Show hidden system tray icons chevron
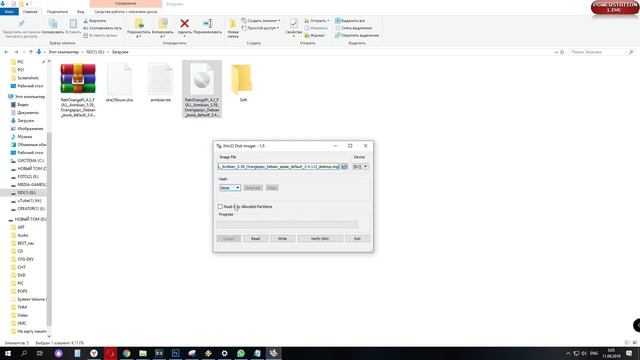640x360 pixels. [x=568, y=353]
